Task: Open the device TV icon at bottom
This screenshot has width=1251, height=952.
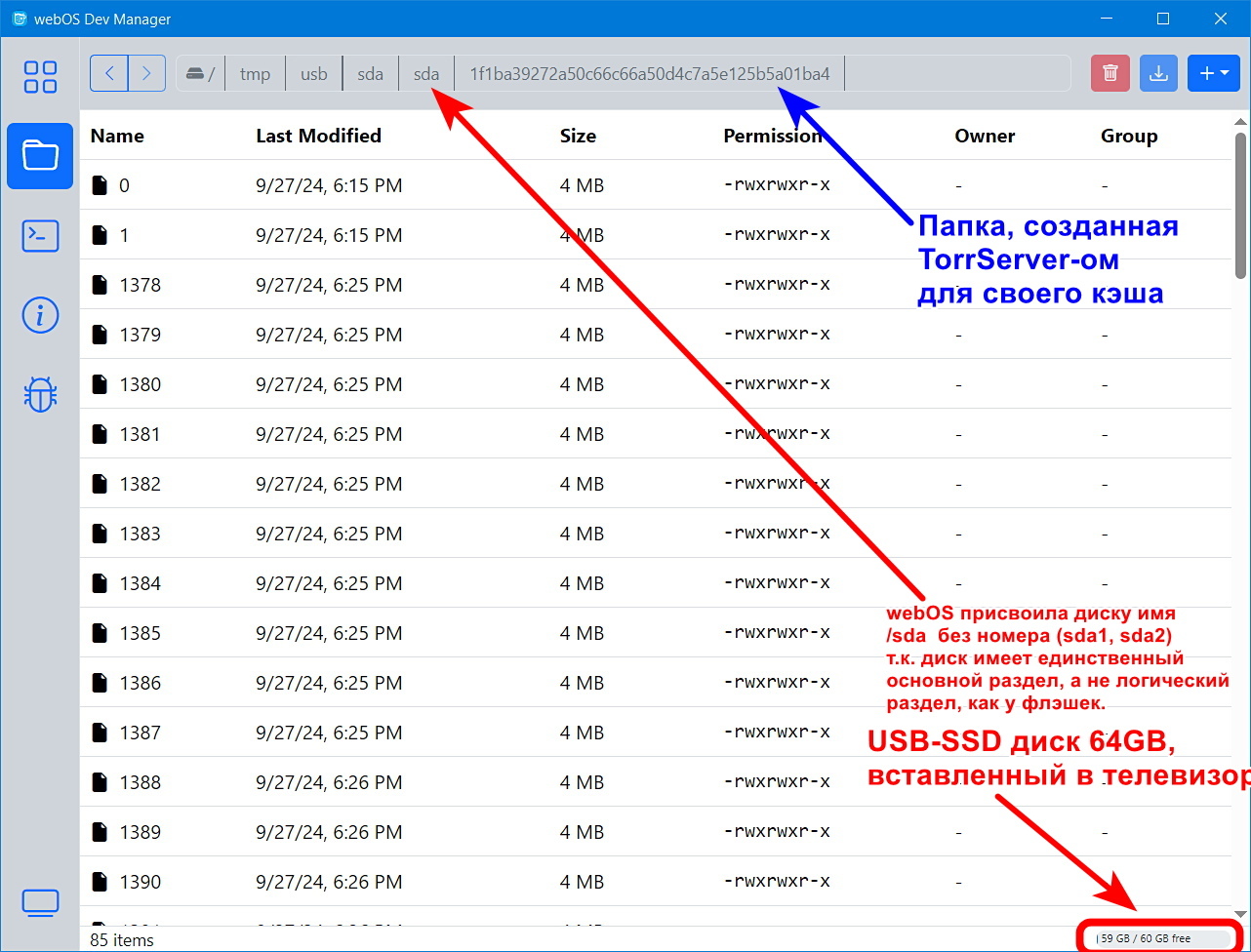Action: pyautogui.click(x=40, y=902)
